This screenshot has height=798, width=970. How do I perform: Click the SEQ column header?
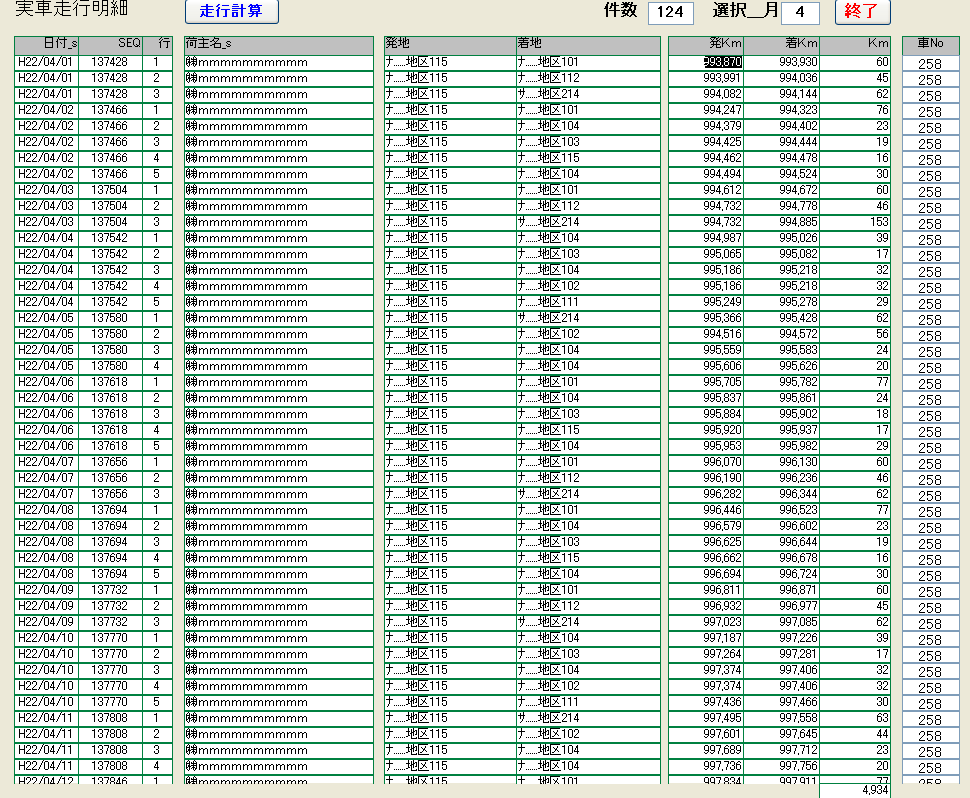coord(111,45)
